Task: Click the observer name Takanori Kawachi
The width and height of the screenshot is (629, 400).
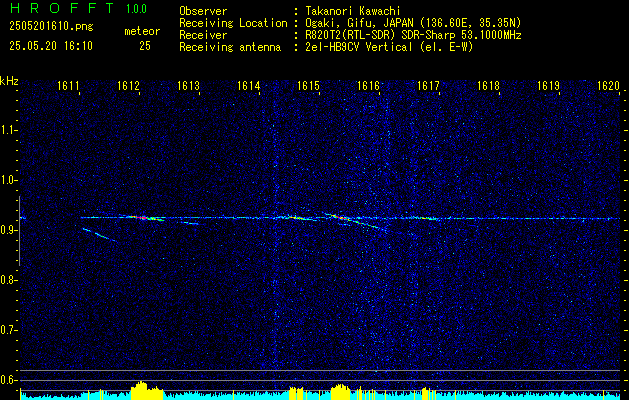Action: 353,11
